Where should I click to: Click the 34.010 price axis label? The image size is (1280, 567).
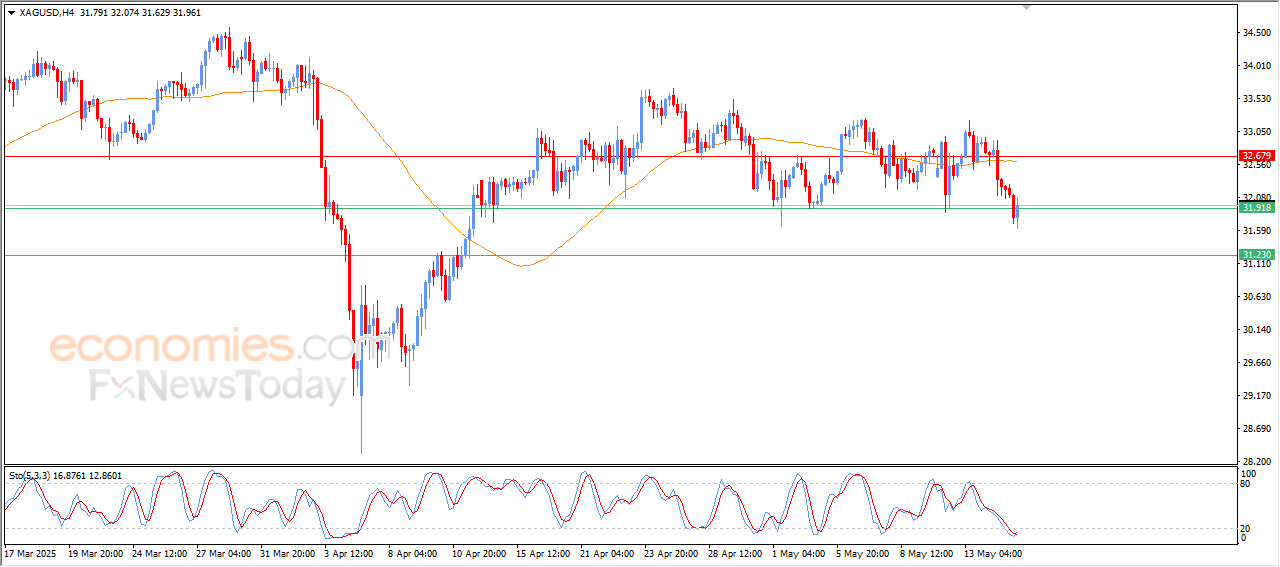(1257, 66)
